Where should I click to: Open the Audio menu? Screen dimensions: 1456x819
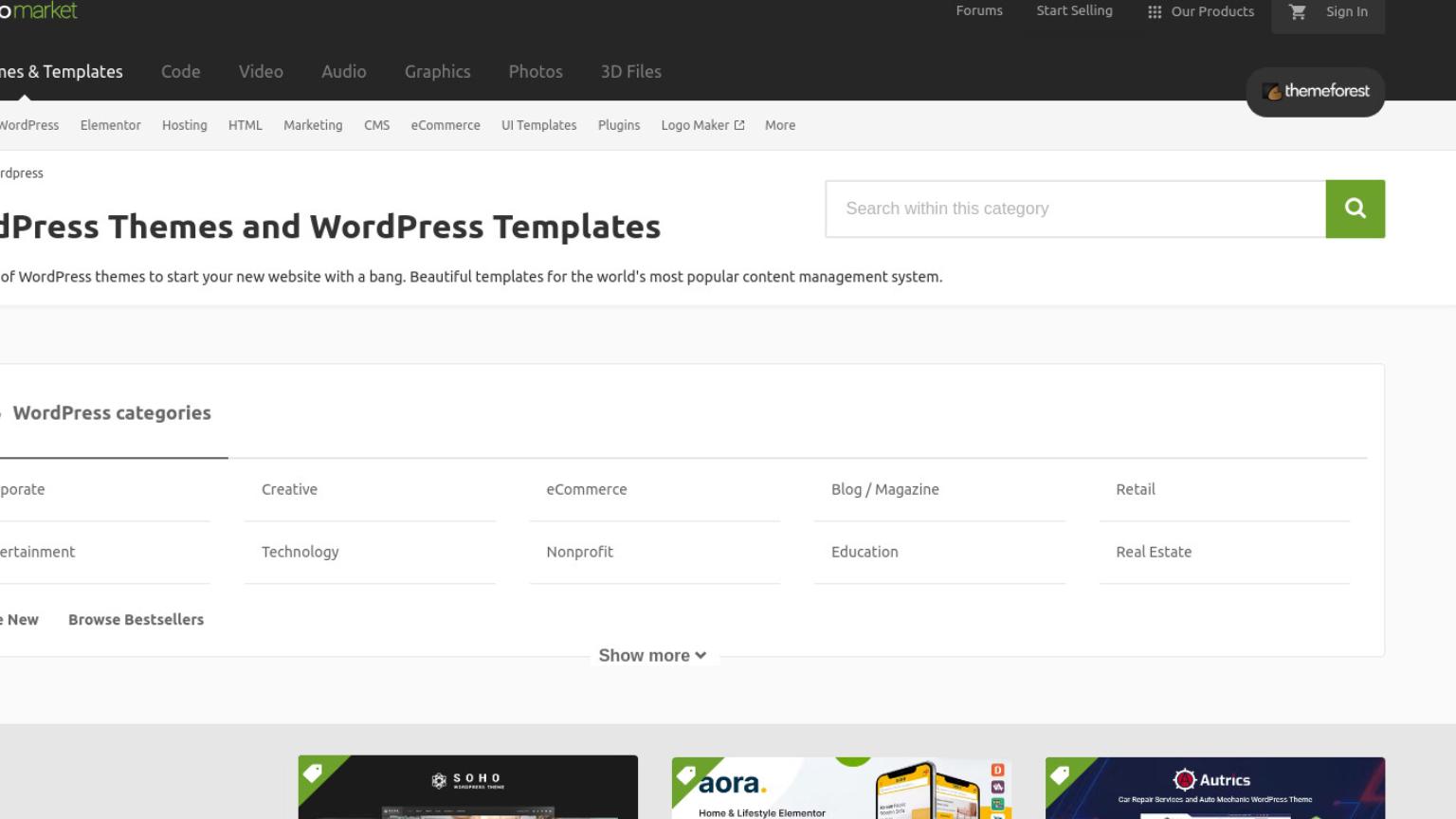pos(344,72)
